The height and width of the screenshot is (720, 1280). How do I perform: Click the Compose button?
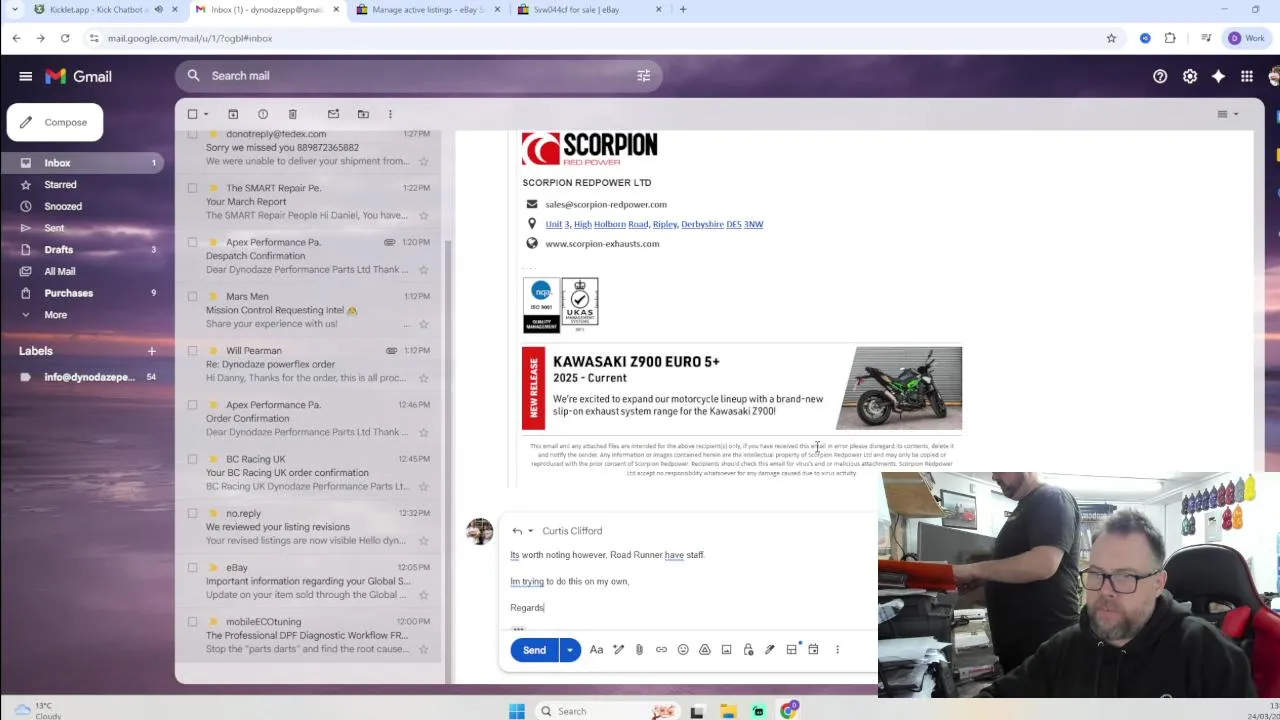click(x=55, y=122)
